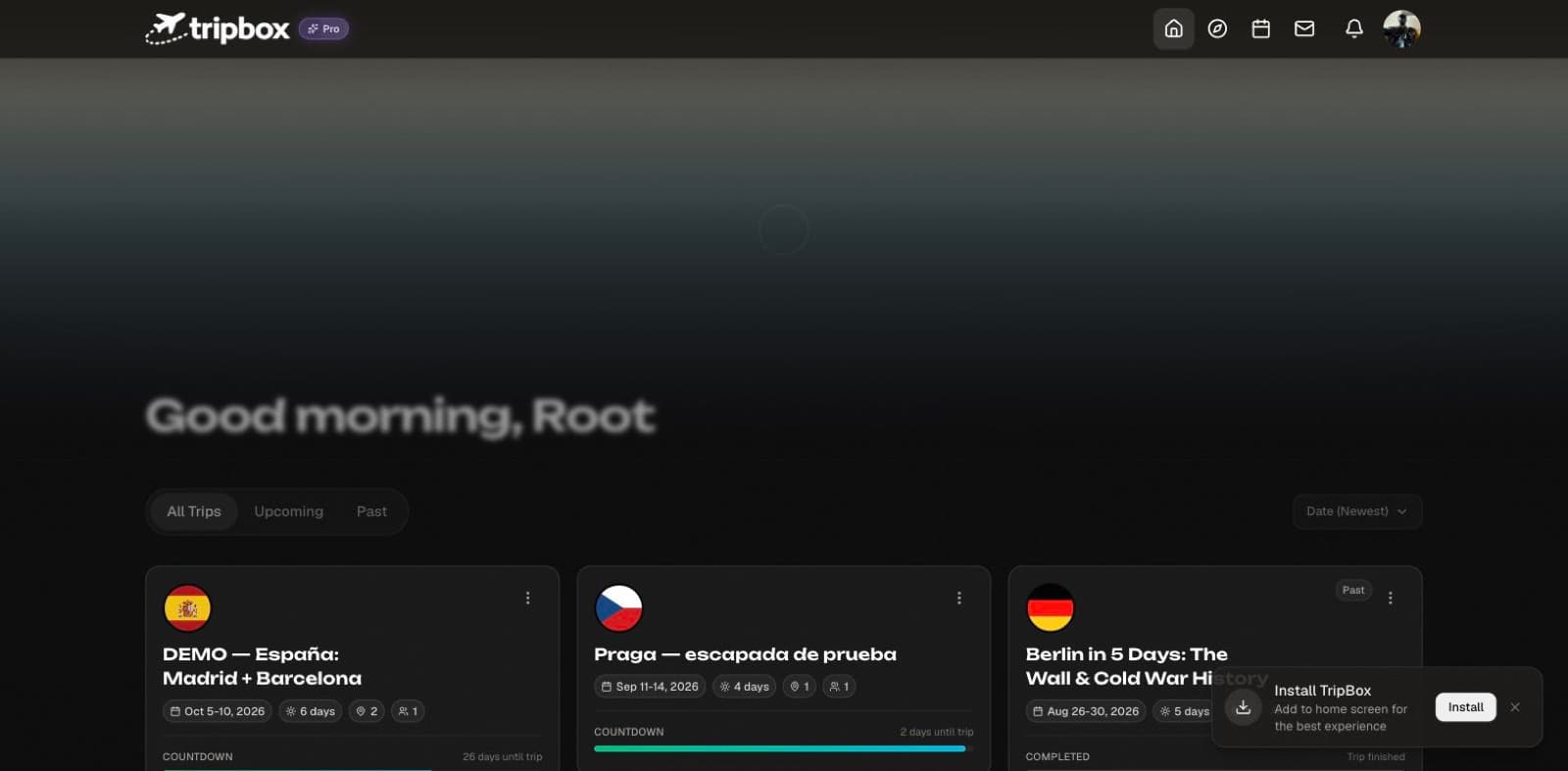The image size is (1568, 771).
Task: Open options menu on Berlin trip card
Action: tap(1390, 598)
